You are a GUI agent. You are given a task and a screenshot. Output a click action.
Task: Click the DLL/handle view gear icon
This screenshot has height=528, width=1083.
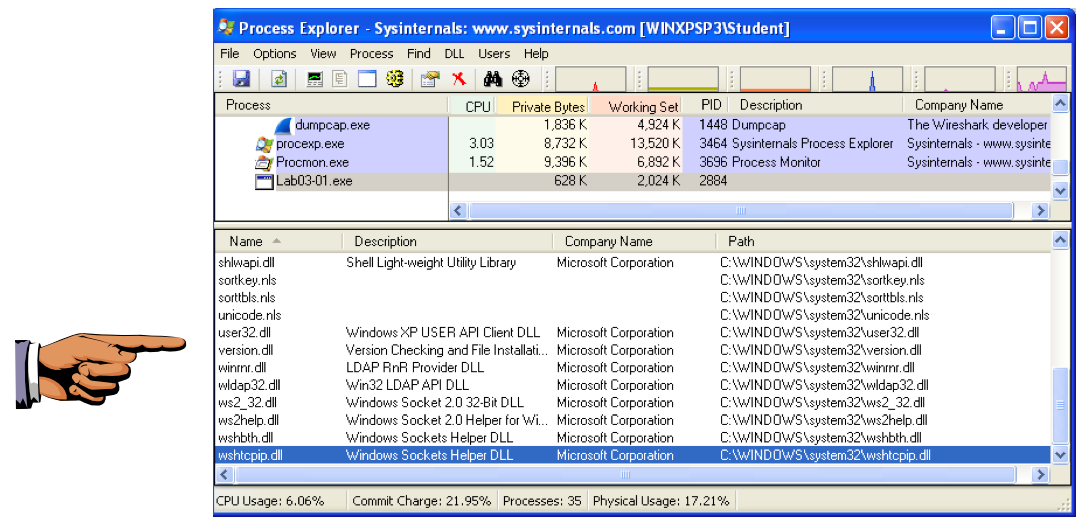(394, 79)
